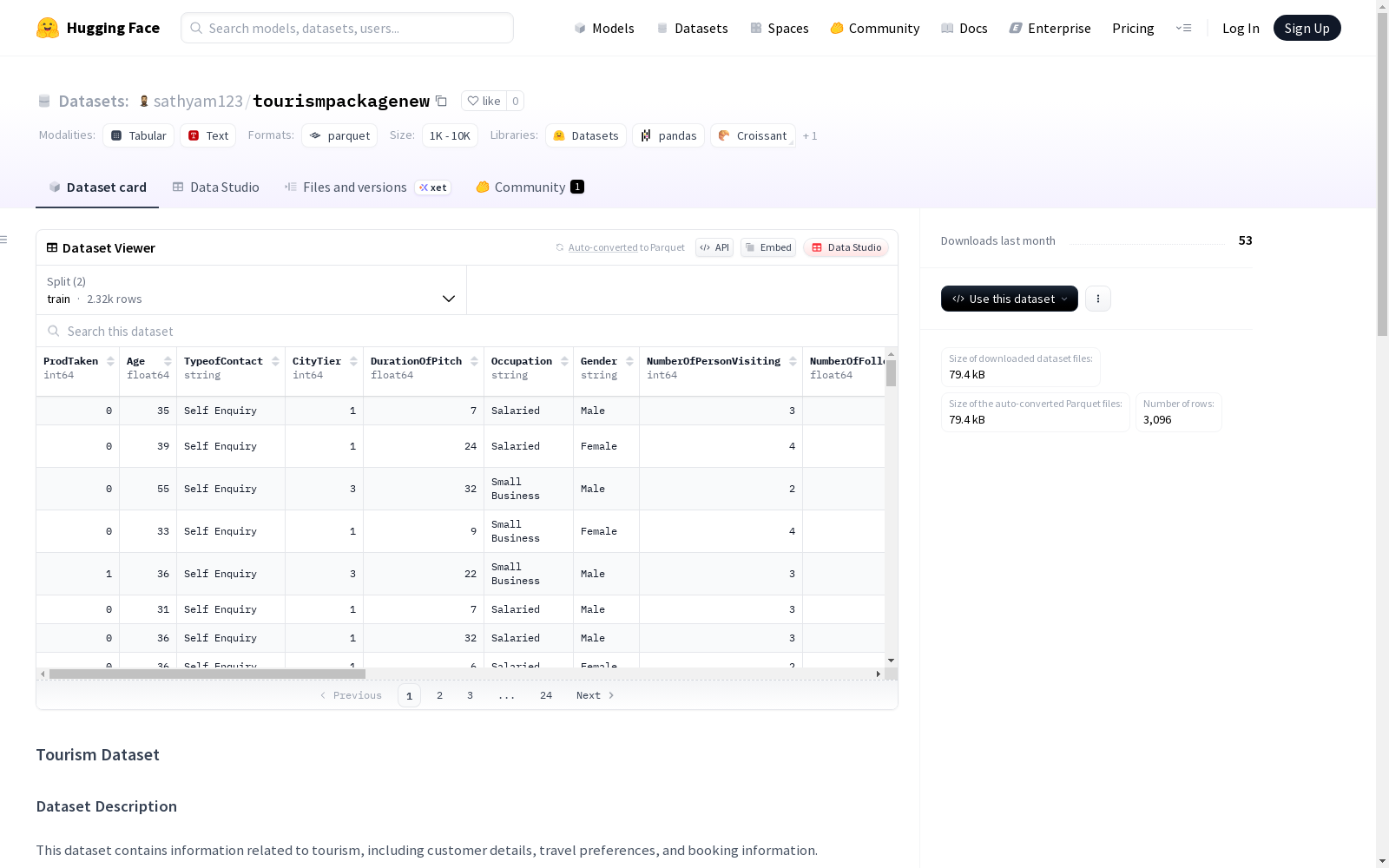Click the tourismpackagenew dataset title
The height and width of the screenshot is (868, 1389).
(x=341, y=101)
